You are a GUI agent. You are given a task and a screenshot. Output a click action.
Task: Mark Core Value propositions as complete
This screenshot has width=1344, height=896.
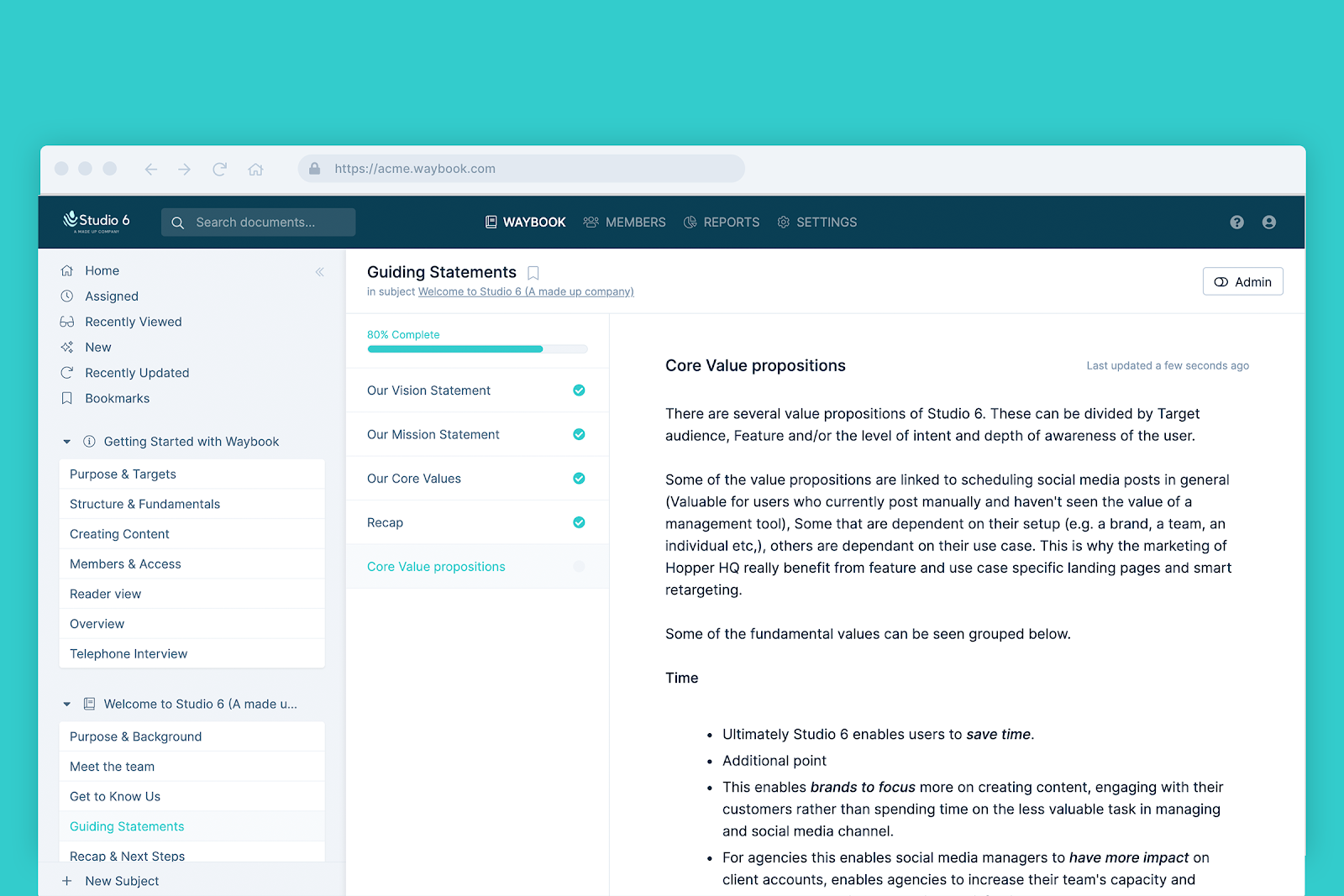tap(579, 567)
